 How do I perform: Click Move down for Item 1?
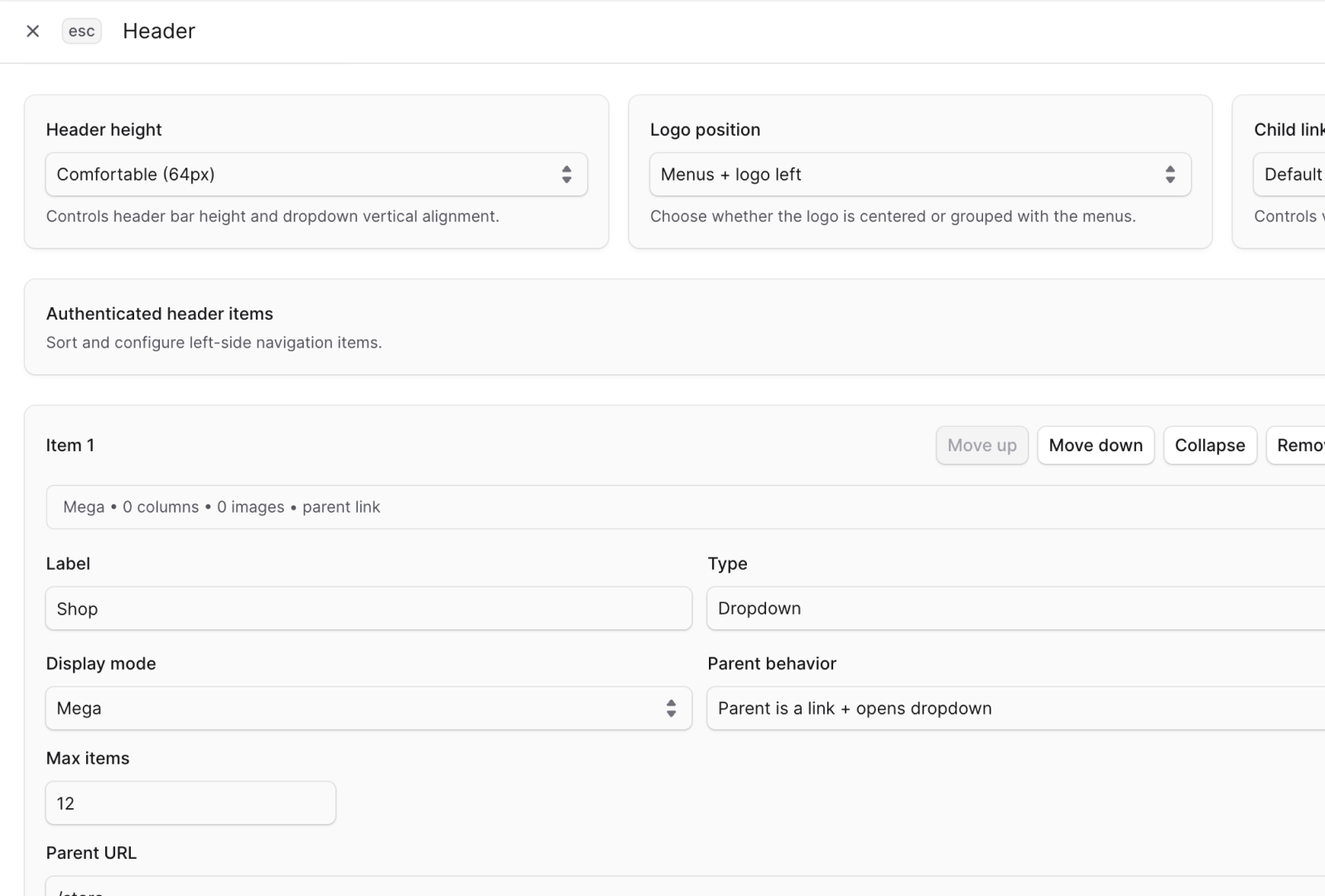1096,445
